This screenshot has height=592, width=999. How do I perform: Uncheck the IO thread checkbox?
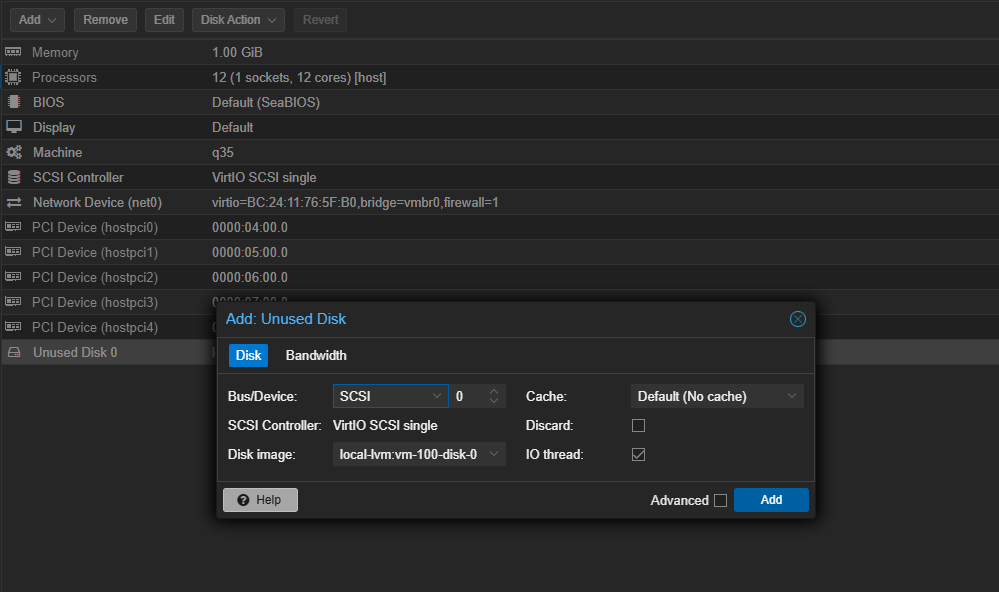tap(638, 454)
